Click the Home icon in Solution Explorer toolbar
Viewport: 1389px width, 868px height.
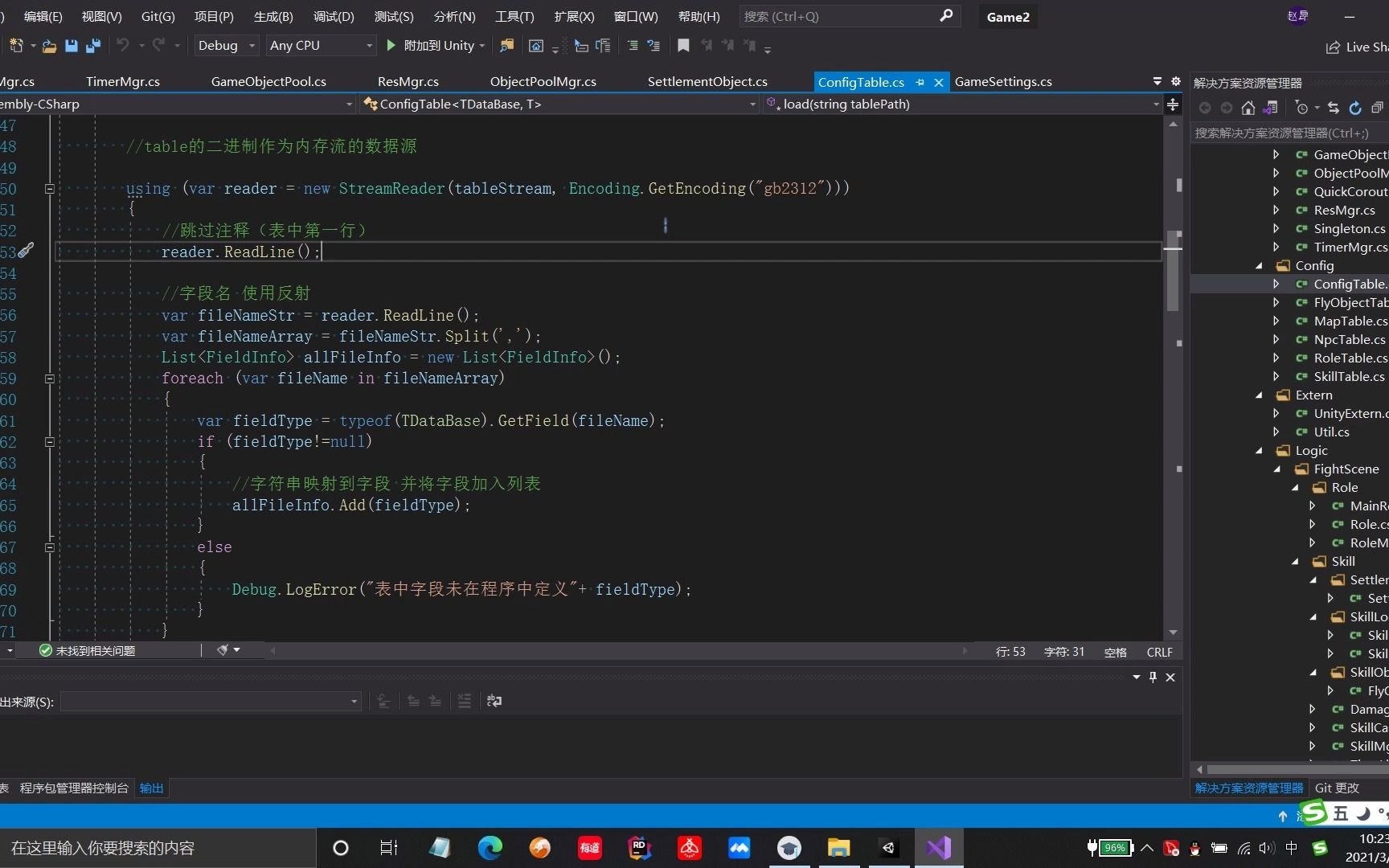click(x=1248, y=107)
